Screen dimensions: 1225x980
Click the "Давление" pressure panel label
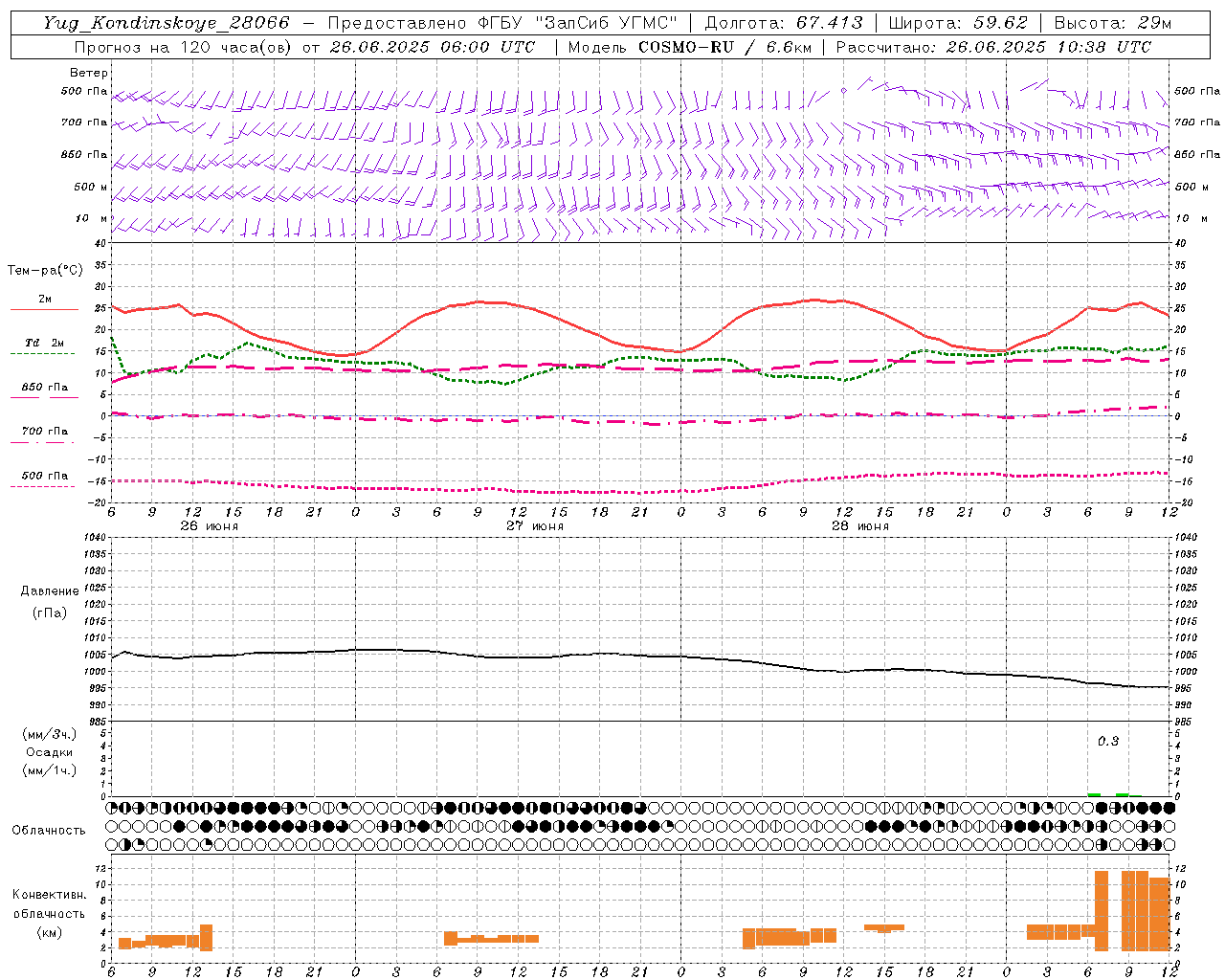[x=50, y=591]
